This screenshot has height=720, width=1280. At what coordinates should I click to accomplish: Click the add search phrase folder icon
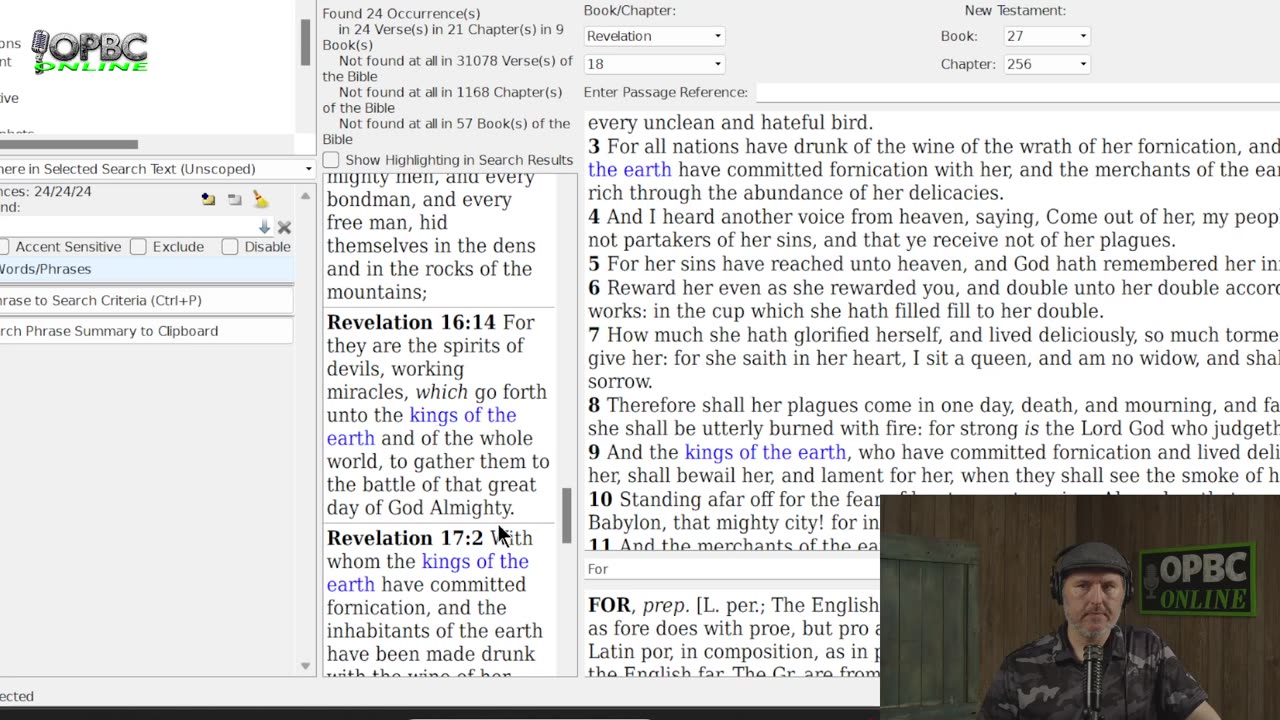(x=208, y=199)
